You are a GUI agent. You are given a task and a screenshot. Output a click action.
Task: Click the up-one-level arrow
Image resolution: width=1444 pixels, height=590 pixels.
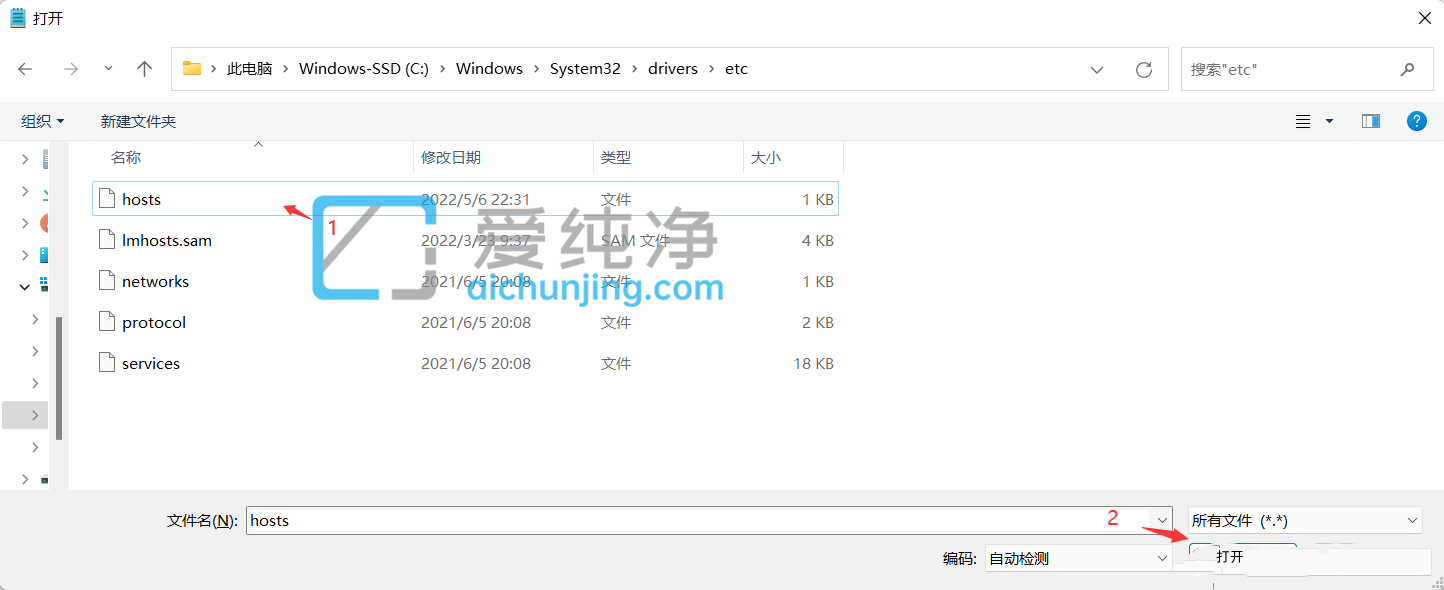pyautogui.click(x=144, y=68)
